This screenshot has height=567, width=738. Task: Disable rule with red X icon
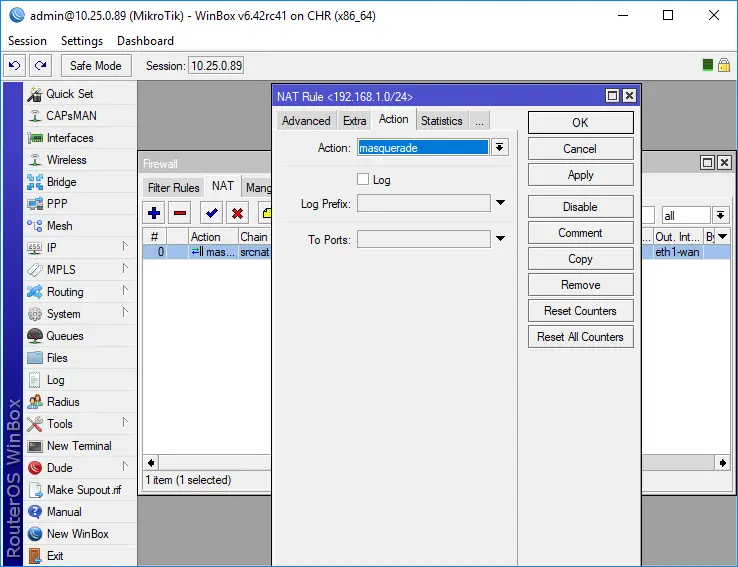pos(238,213)
